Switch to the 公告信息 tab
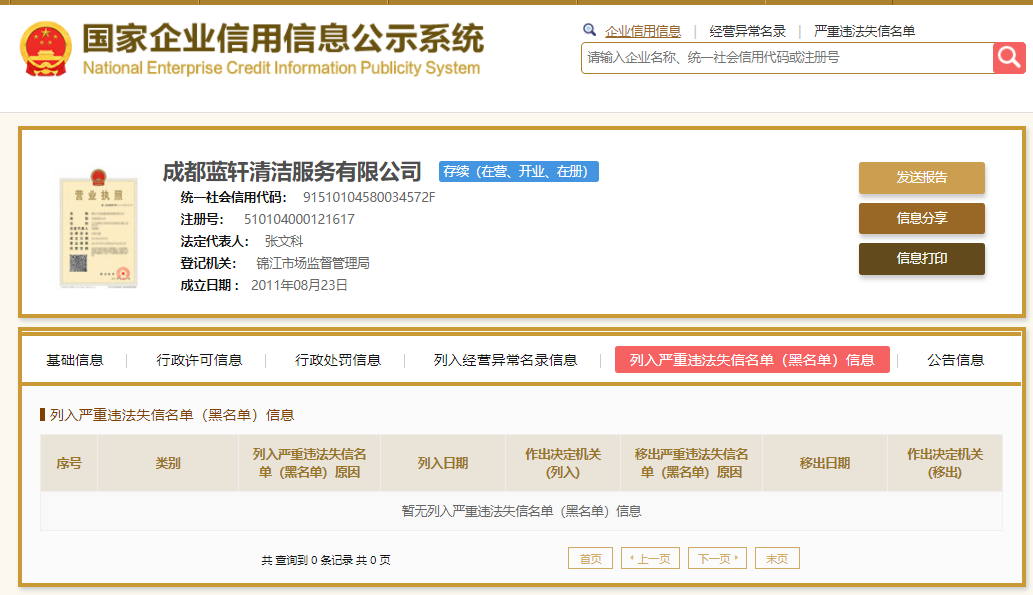The height and width of the screenshot is (595, 1033). tap(955, 360)
